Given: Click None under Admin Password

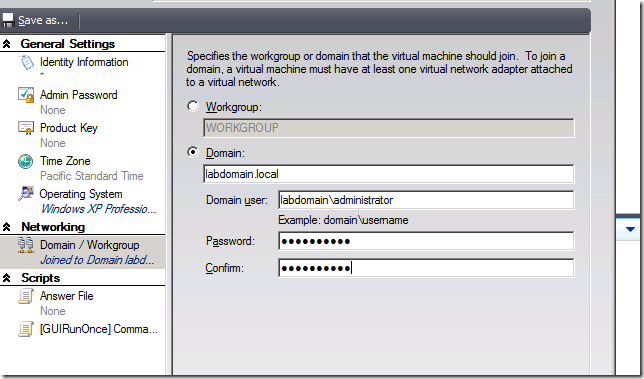Looking at the screenshot, I should (53, 110).
